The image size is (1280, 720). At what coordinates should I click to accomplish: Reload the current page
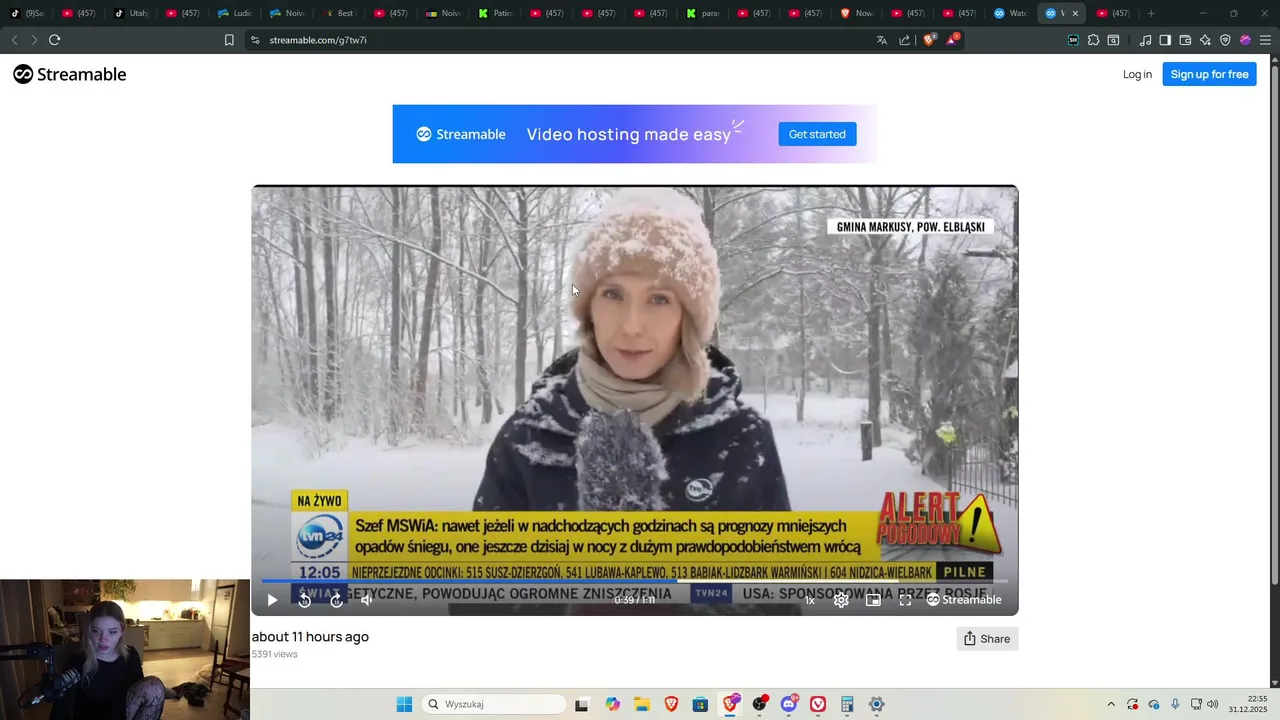click(x=55, y=40)
